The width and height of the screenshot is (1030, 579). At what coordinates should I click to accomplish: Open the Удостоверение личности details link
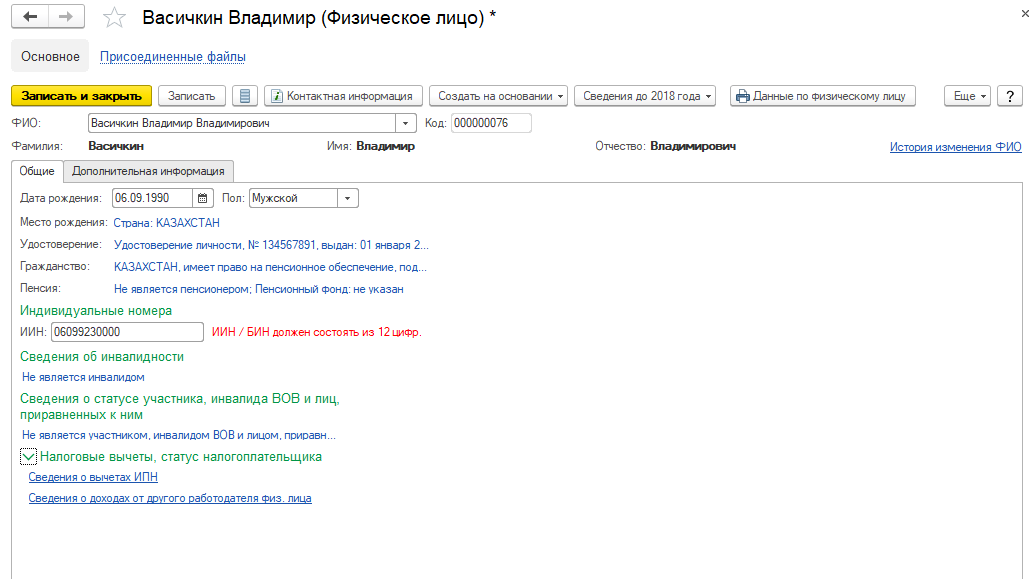[x=271, y=245]
